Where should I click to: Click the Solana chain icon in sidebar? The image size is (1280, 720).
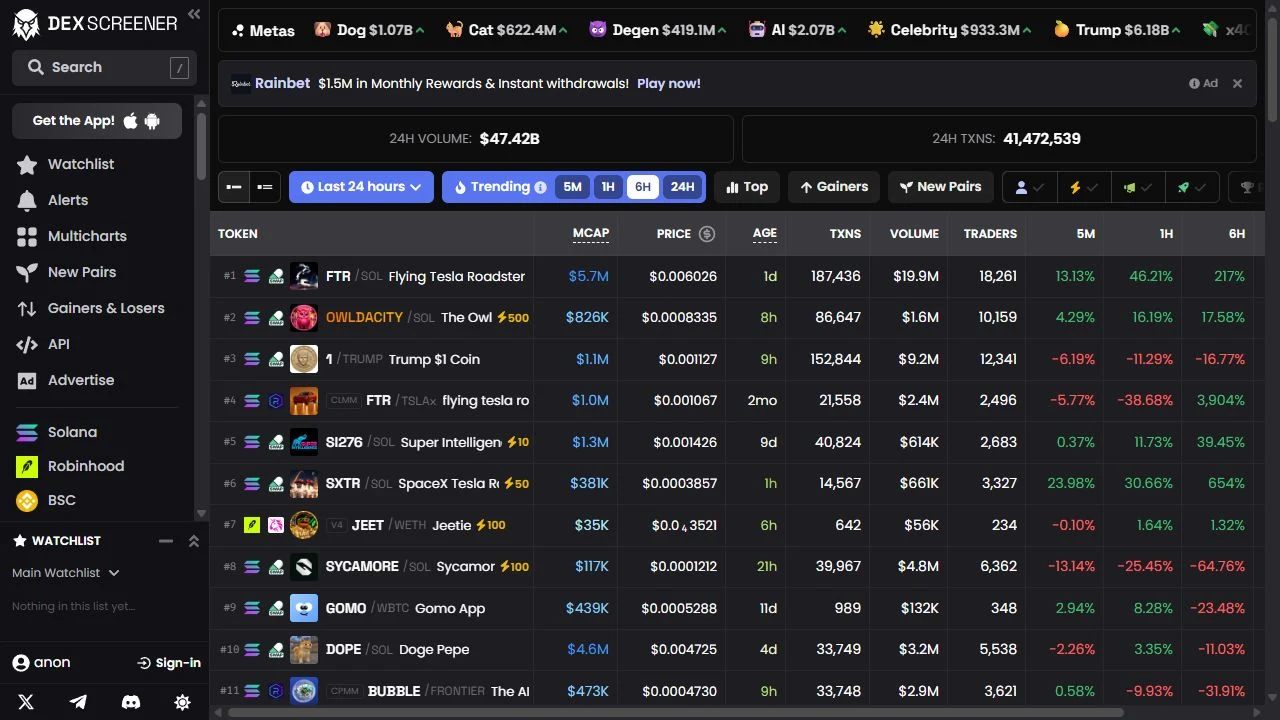click(27, 433)
